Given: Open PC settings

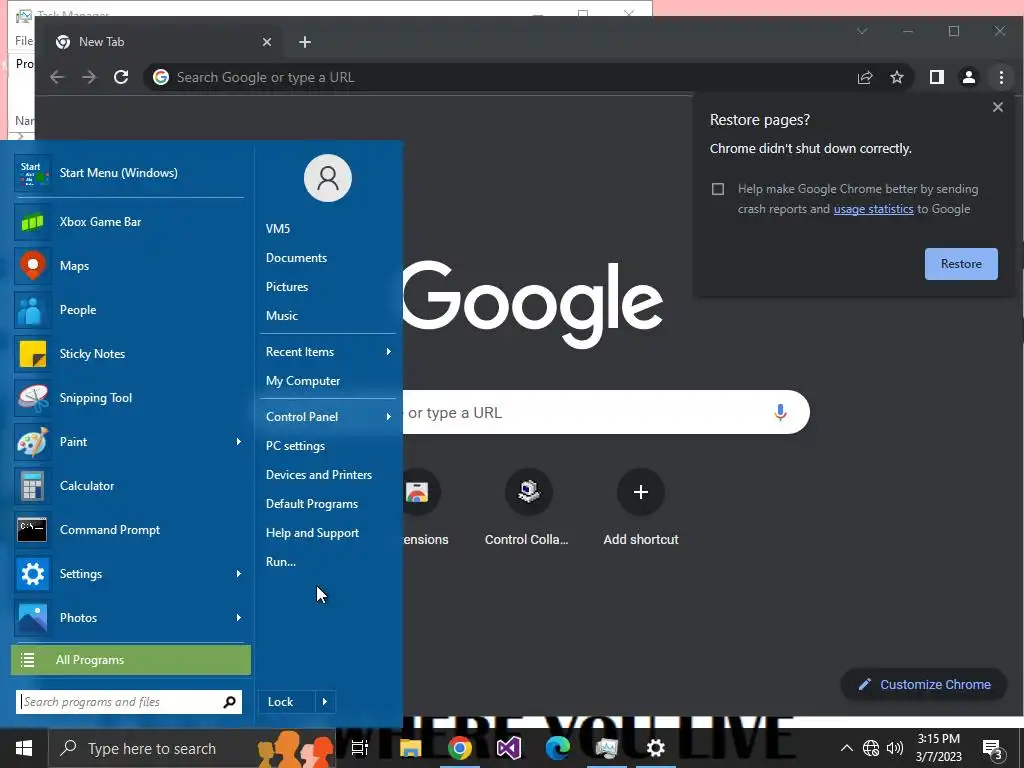Looking at the screenshot, I should pyautogui.click(x=295, y=446).
